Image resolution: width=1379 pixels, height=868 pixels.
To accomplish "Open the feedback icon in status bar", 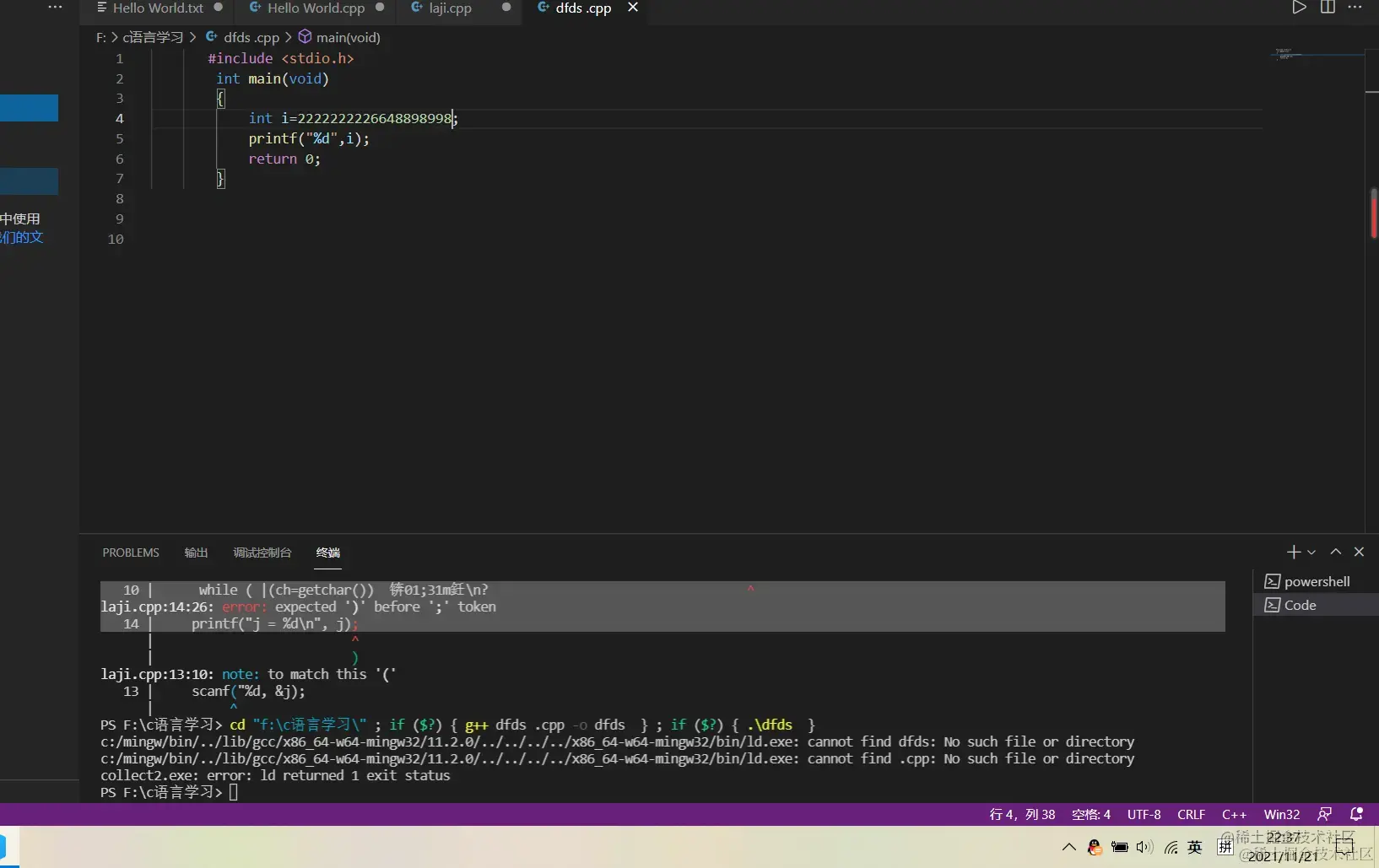I will coord(1325,814).
